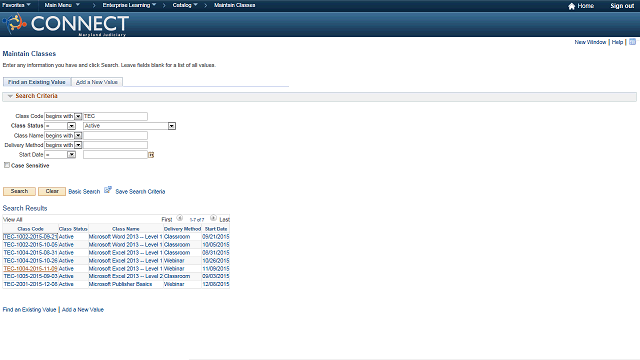This screenshot has height=360, width=640.
Task: Open the Delivery Method operator dropdown
Action: 78,145
